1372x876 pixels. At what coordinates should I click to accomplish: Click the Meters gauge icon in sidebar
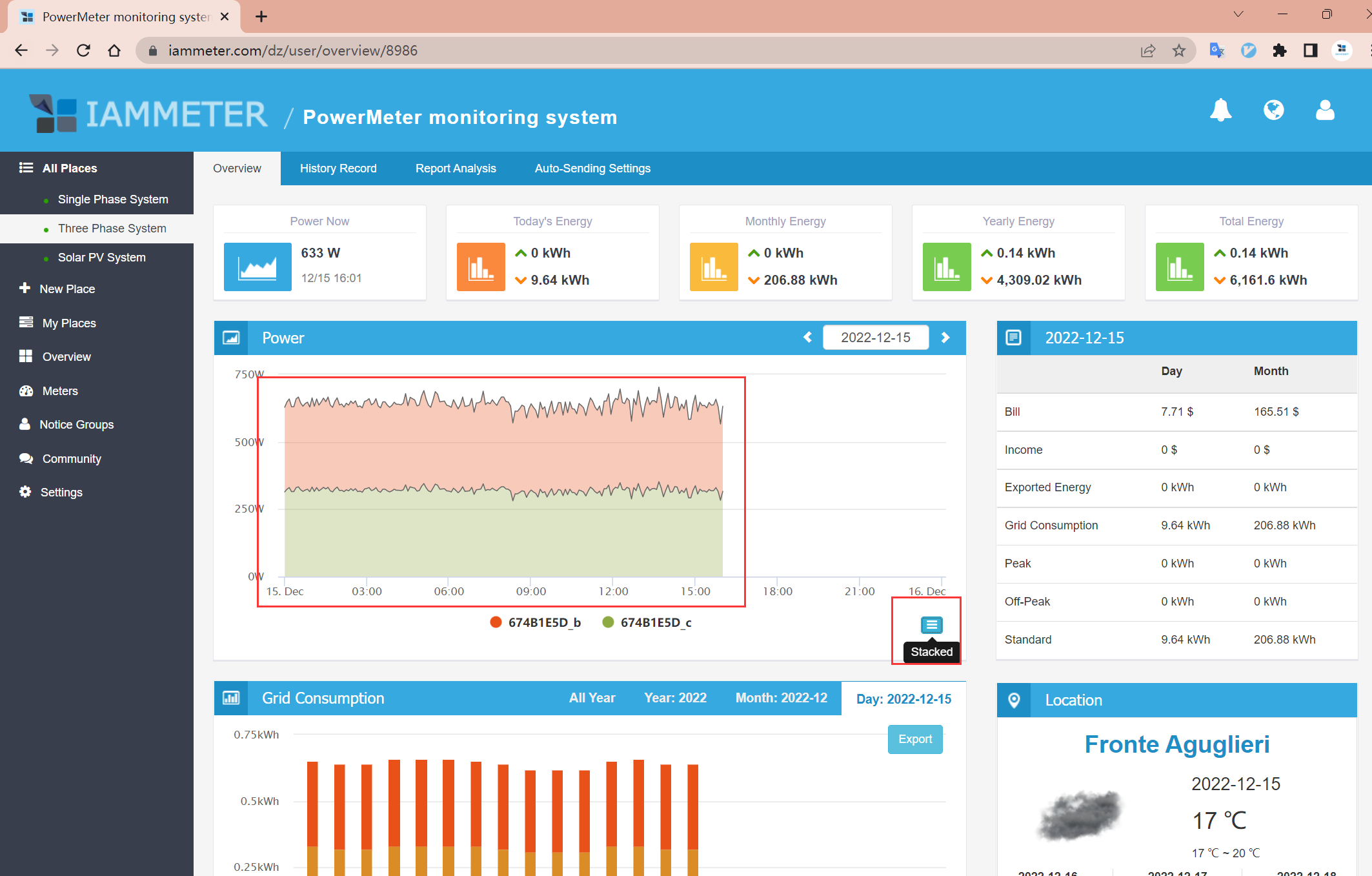coord(26,391)
